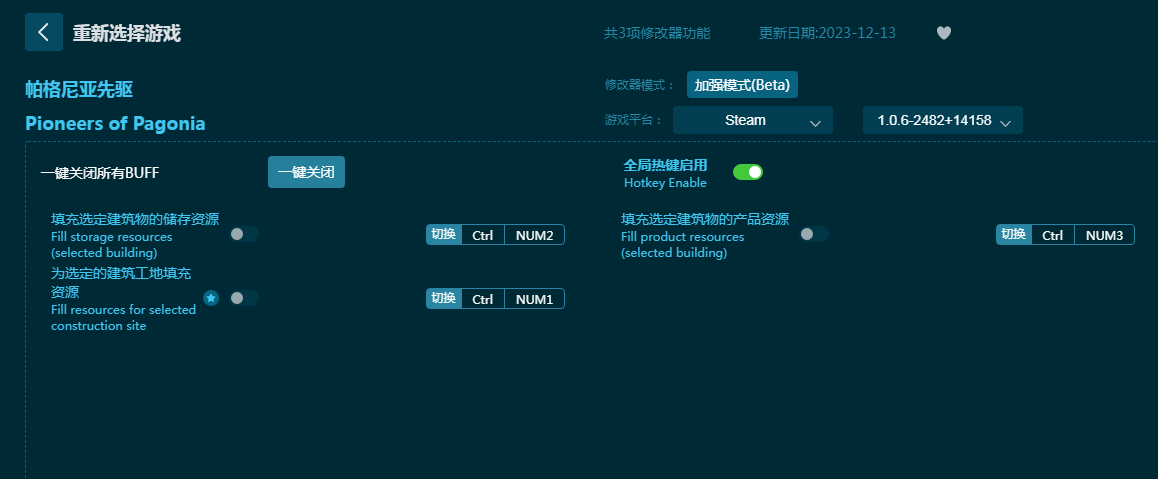Toggle Fill resources for selected construction site
Screen dimensions: 1158x479
(x=243, y=298)
